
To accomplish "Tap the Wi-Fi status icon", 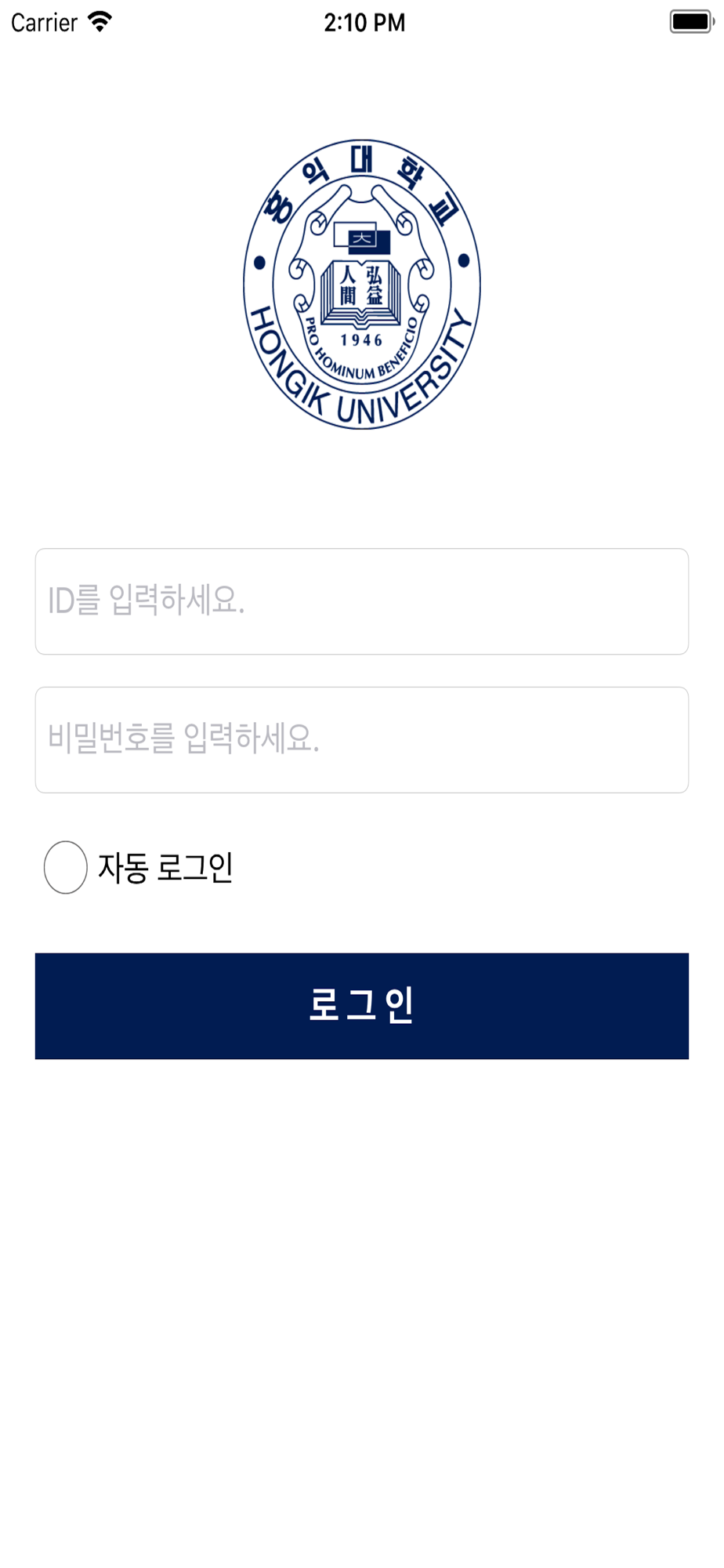I will (x=100, y=22).
